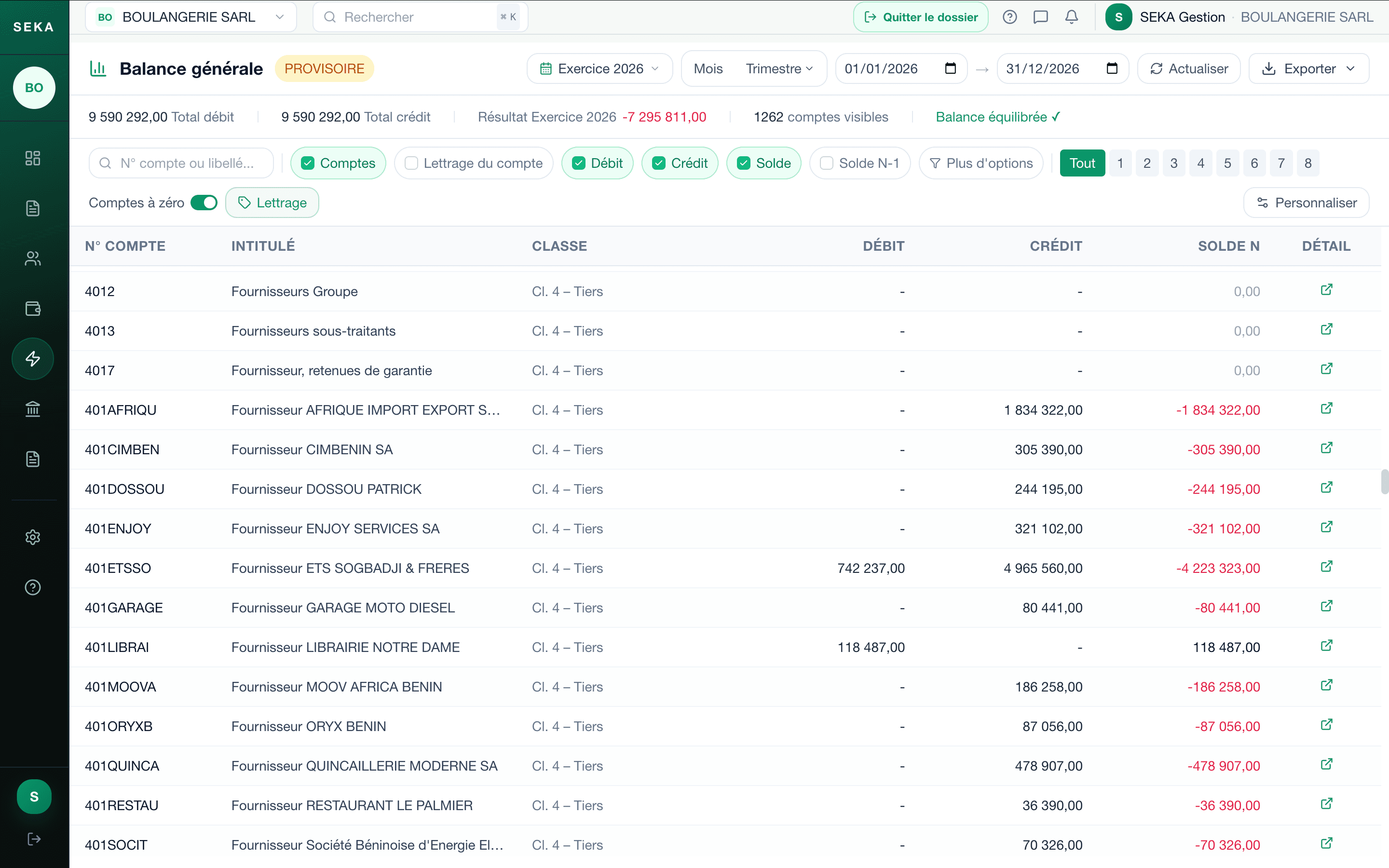Viewport: 1389px width, 868px height.
Task: Open the bank building icon in sidebar
Action: 33,409
